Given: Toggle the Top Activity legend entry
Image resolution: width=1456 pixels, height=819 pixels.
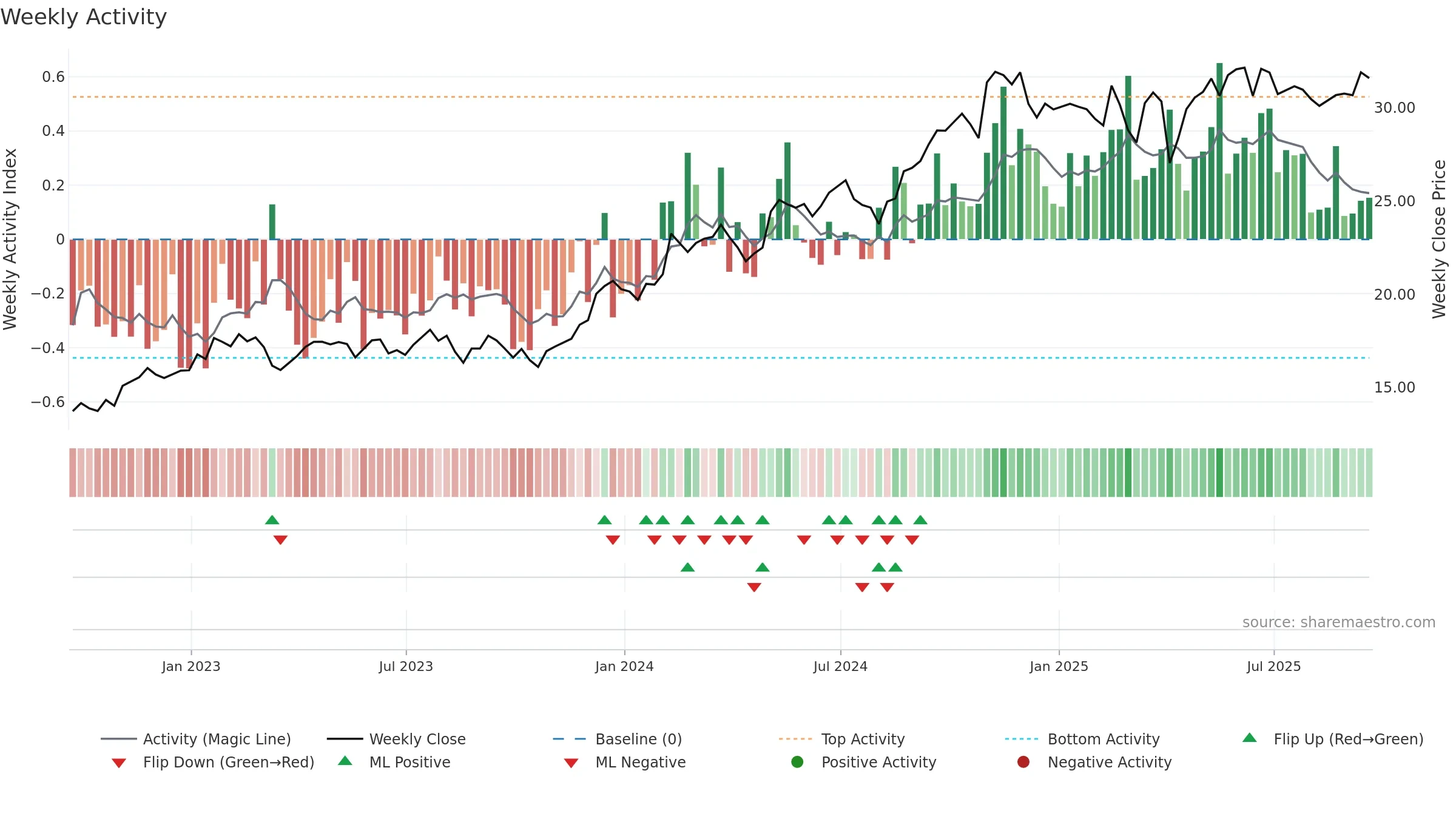Looking at the screenshot, I should coord(842,739).
